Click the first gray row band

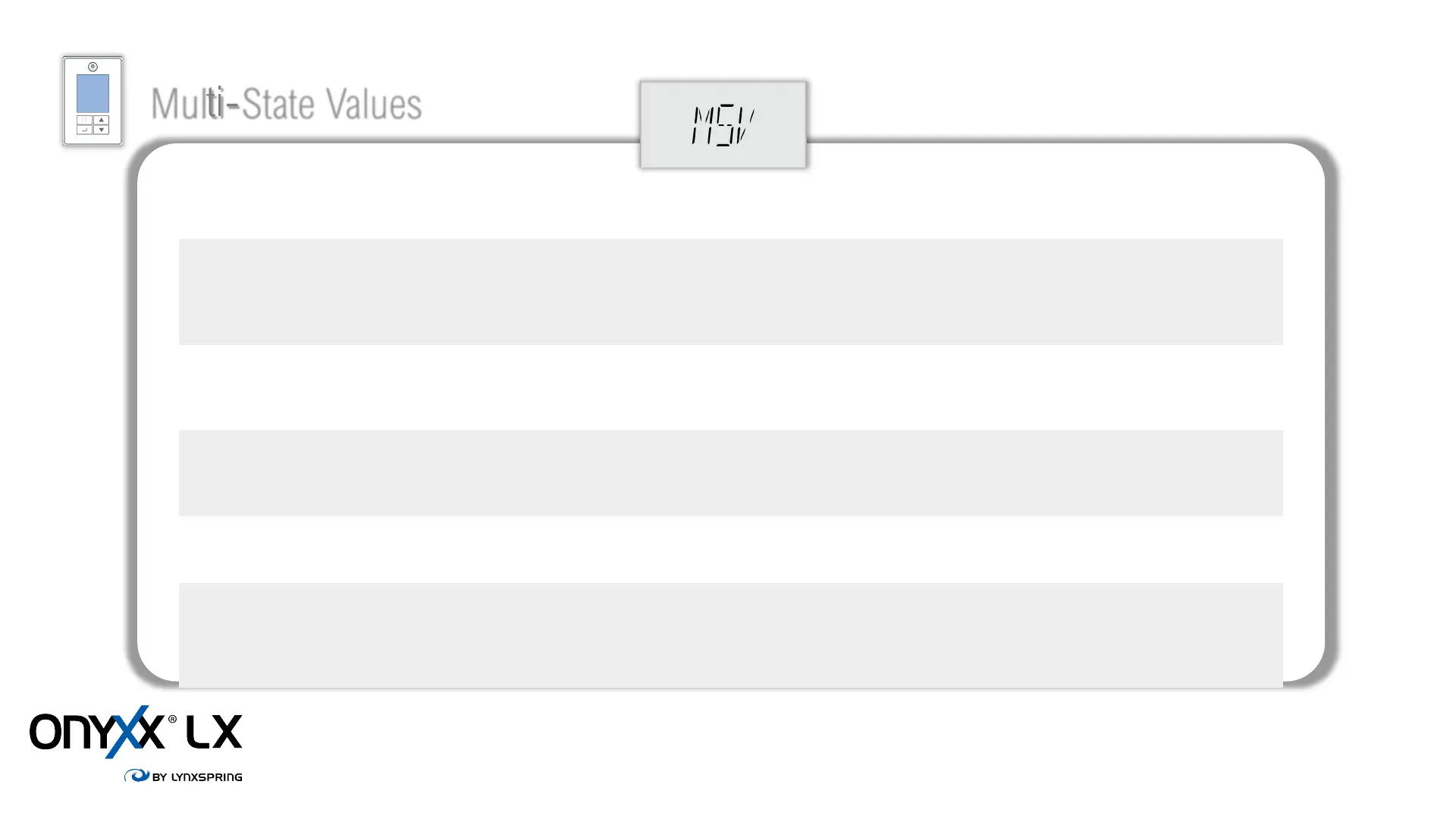[731, 292]
